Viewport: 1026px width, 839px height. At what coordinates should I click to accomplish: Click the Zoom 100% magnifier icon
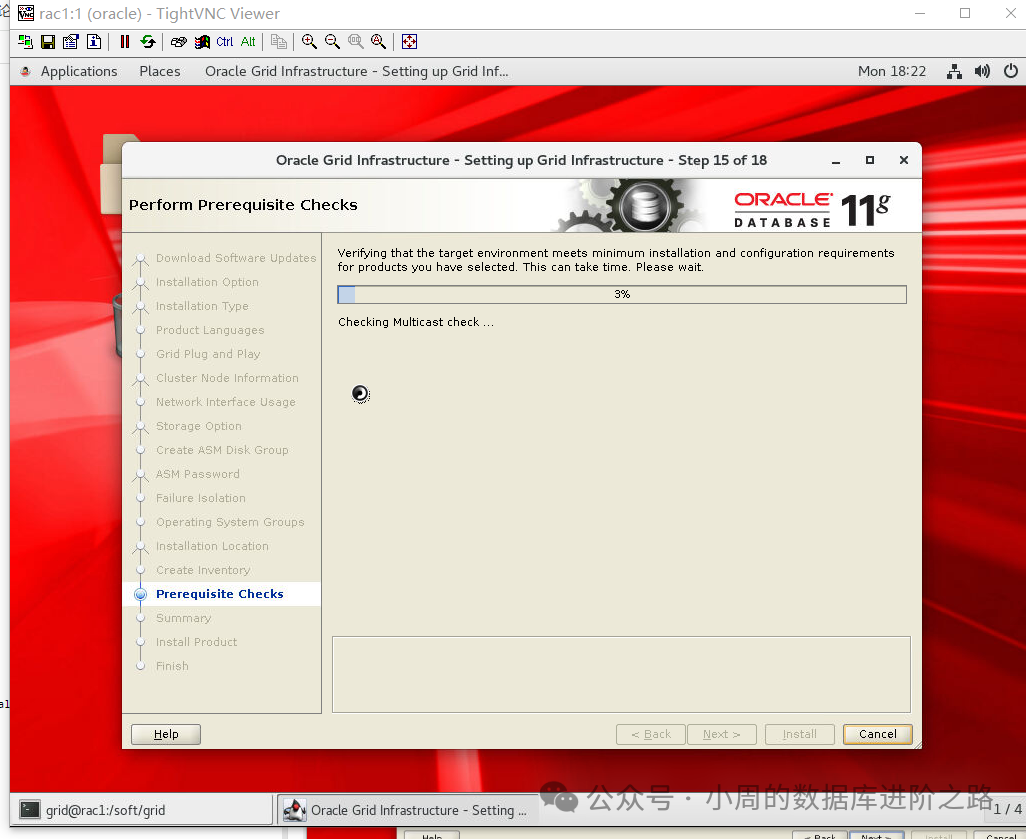(355, 42)
